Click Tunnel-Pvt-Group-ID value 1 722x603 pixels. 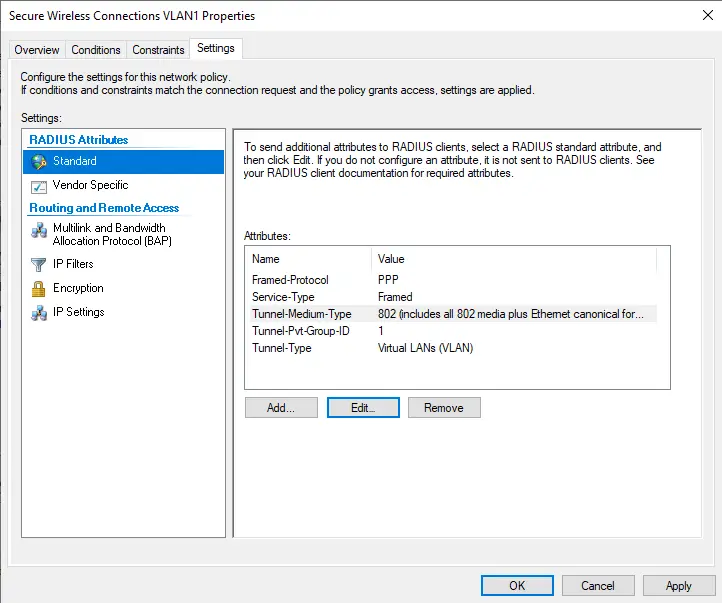(381, 331)
